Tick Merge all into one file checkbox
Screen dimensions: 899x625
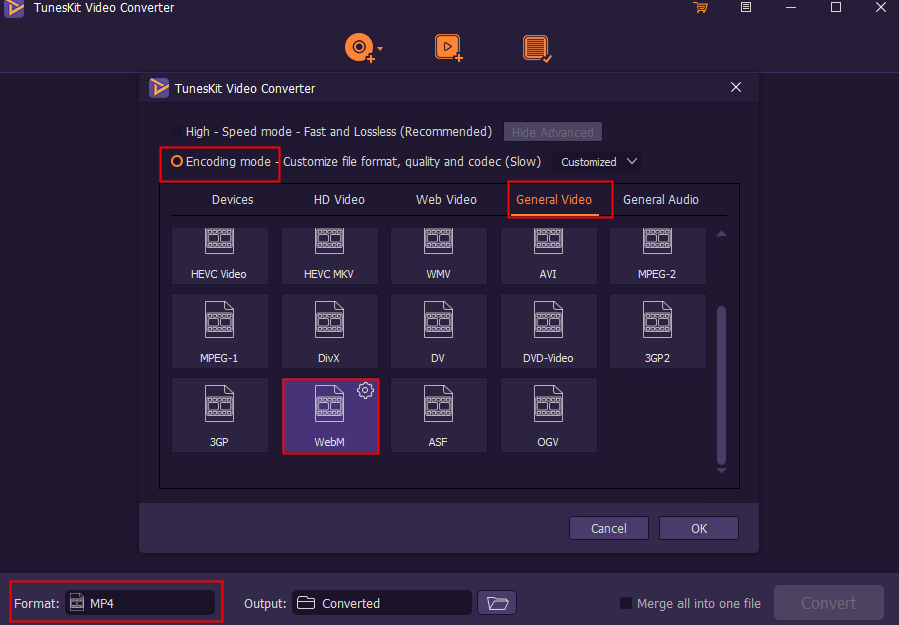pos(626,603)
